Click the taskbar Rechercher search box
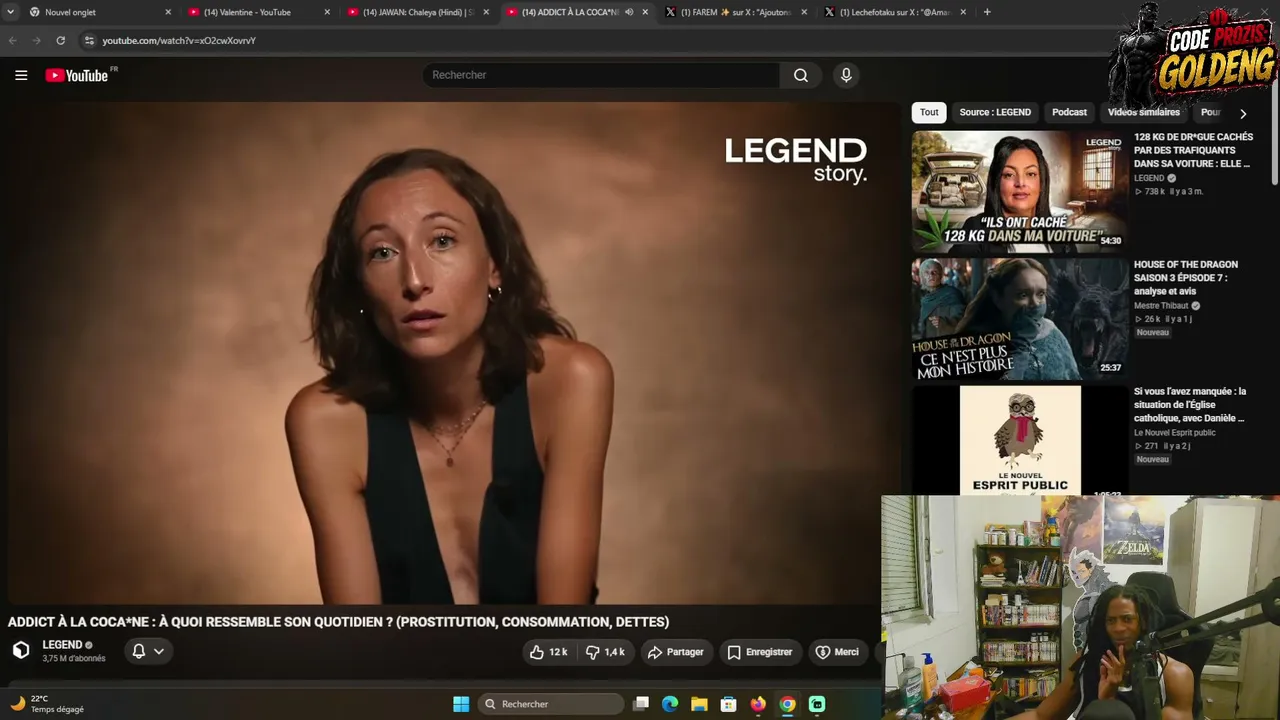The image size is (1280, 720). pos(551,704)
